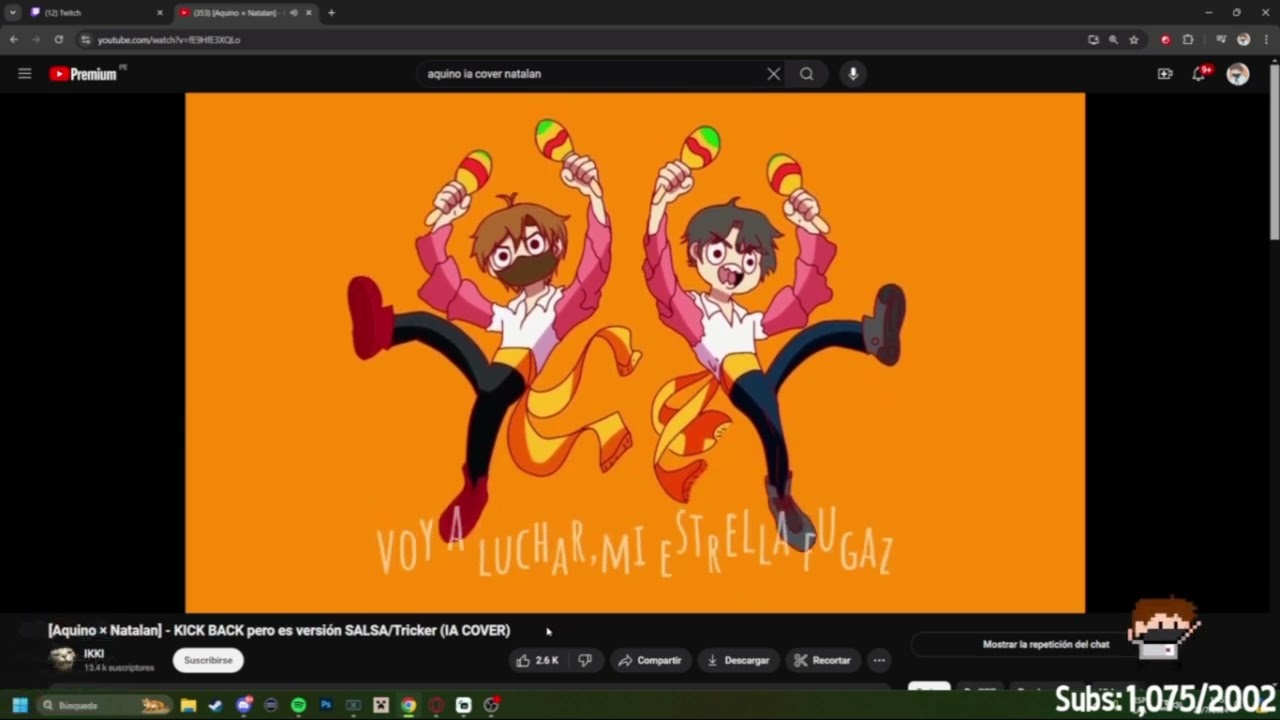The height and width of the screenshot is (720, 1280).
Task: Open the Chrome extensions puzzle icon
Action: click(1188, 40)
